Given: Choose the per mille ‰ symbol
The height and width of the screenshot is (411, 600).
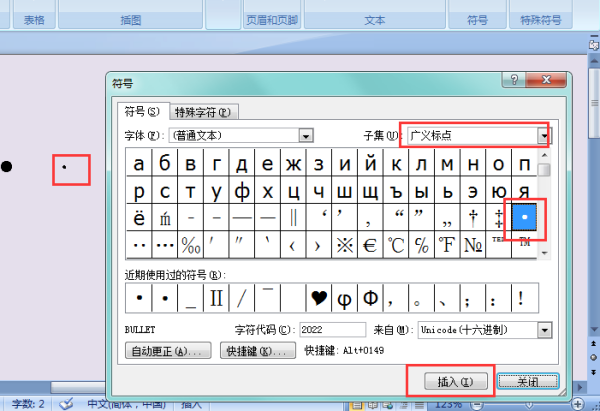Looking at the screenshot, I should (191, 245).
